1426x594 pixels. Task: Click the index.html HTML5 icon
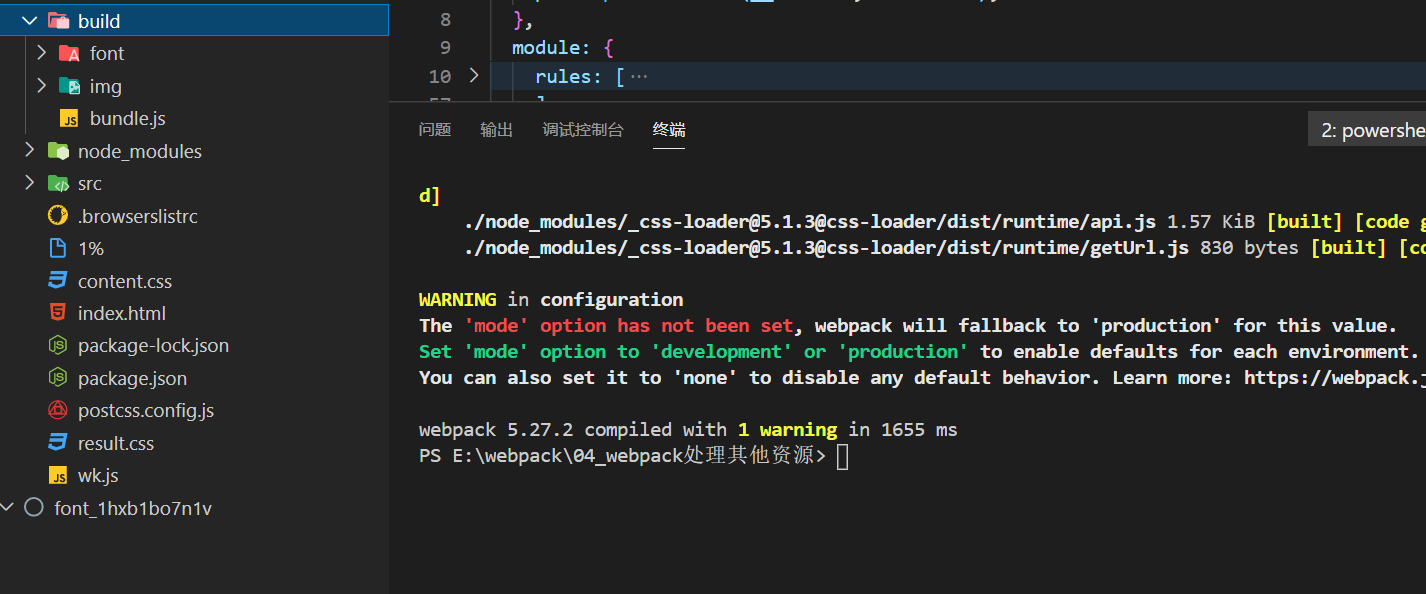[58, 313]
